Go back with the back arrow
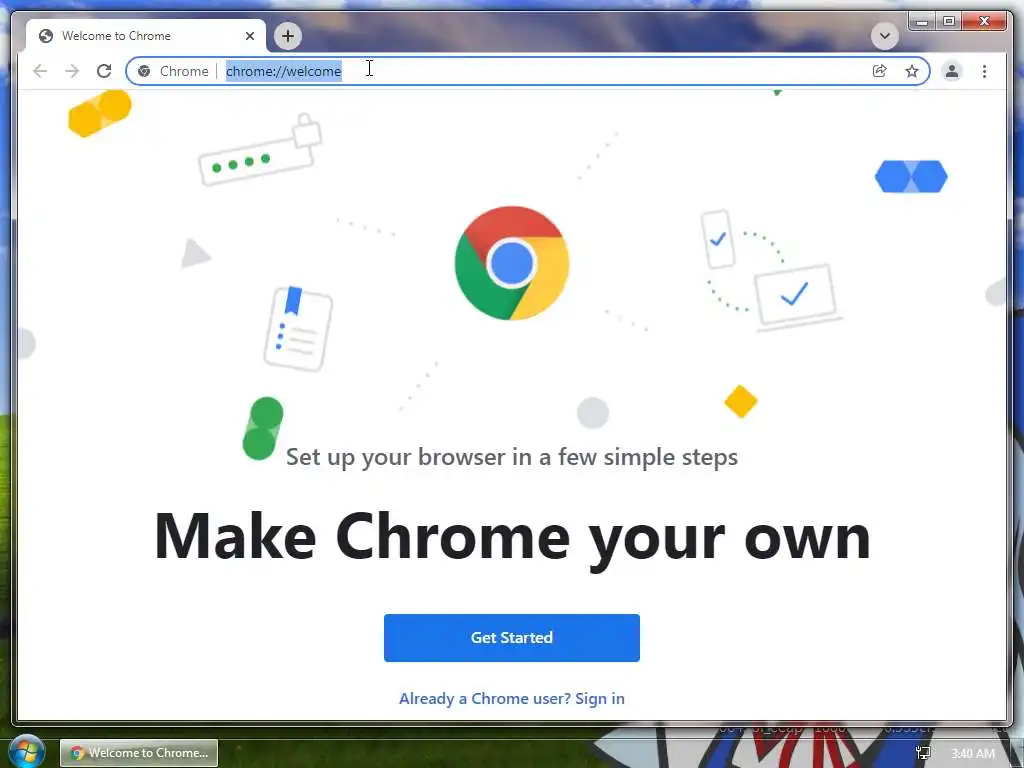Screen dimensions: 1024x768 40,71
